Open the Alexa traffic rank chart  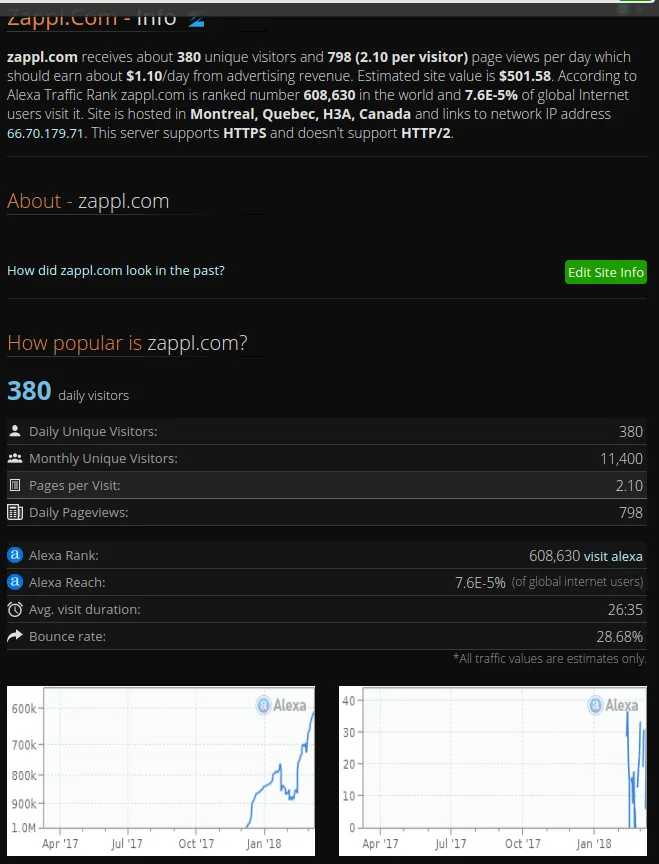(161, 771)
